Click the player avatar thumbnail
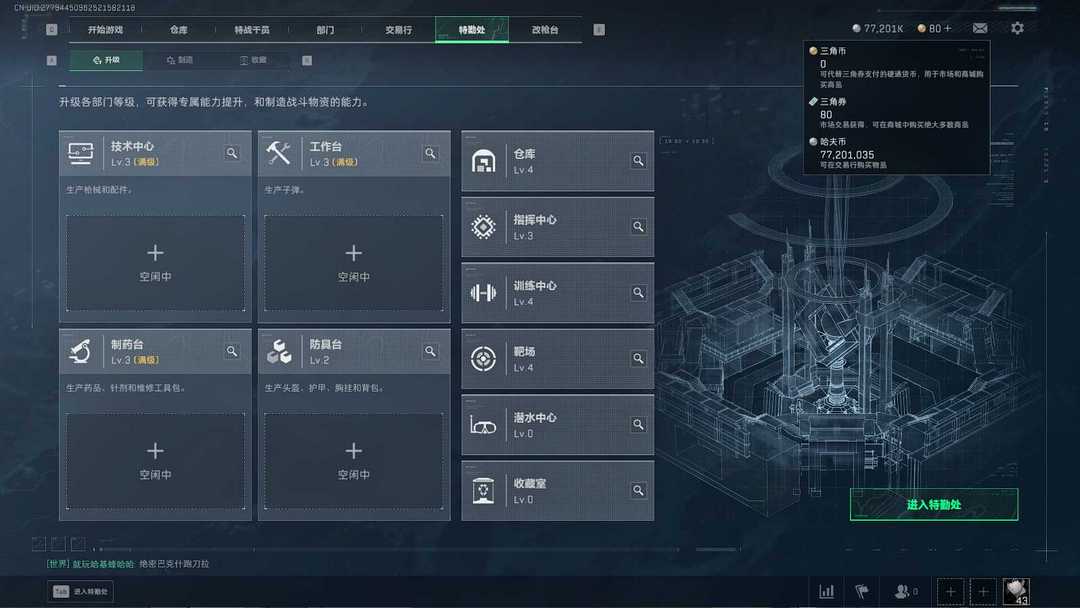Screen dimensions: 1080x608 pyautogui.click(x=1016, y=591)
